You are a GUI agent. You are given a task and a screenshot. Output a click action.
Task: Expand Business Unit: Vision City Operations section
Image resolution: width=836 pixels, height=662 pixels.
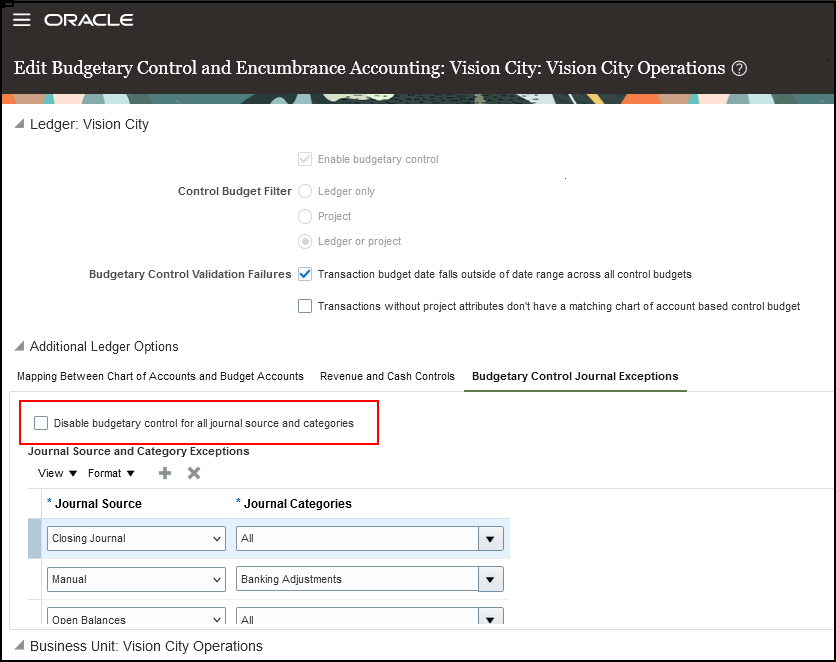(x=20, y=646)
